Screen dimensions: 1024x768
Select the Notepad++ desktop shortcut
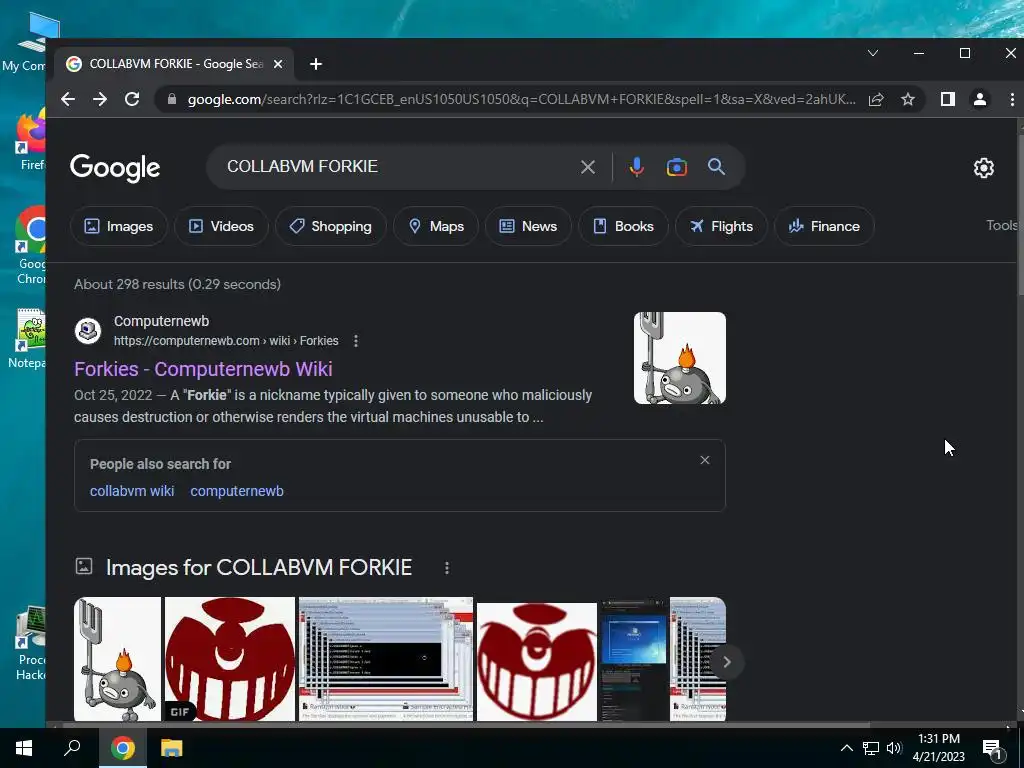(x=27, y=339)
